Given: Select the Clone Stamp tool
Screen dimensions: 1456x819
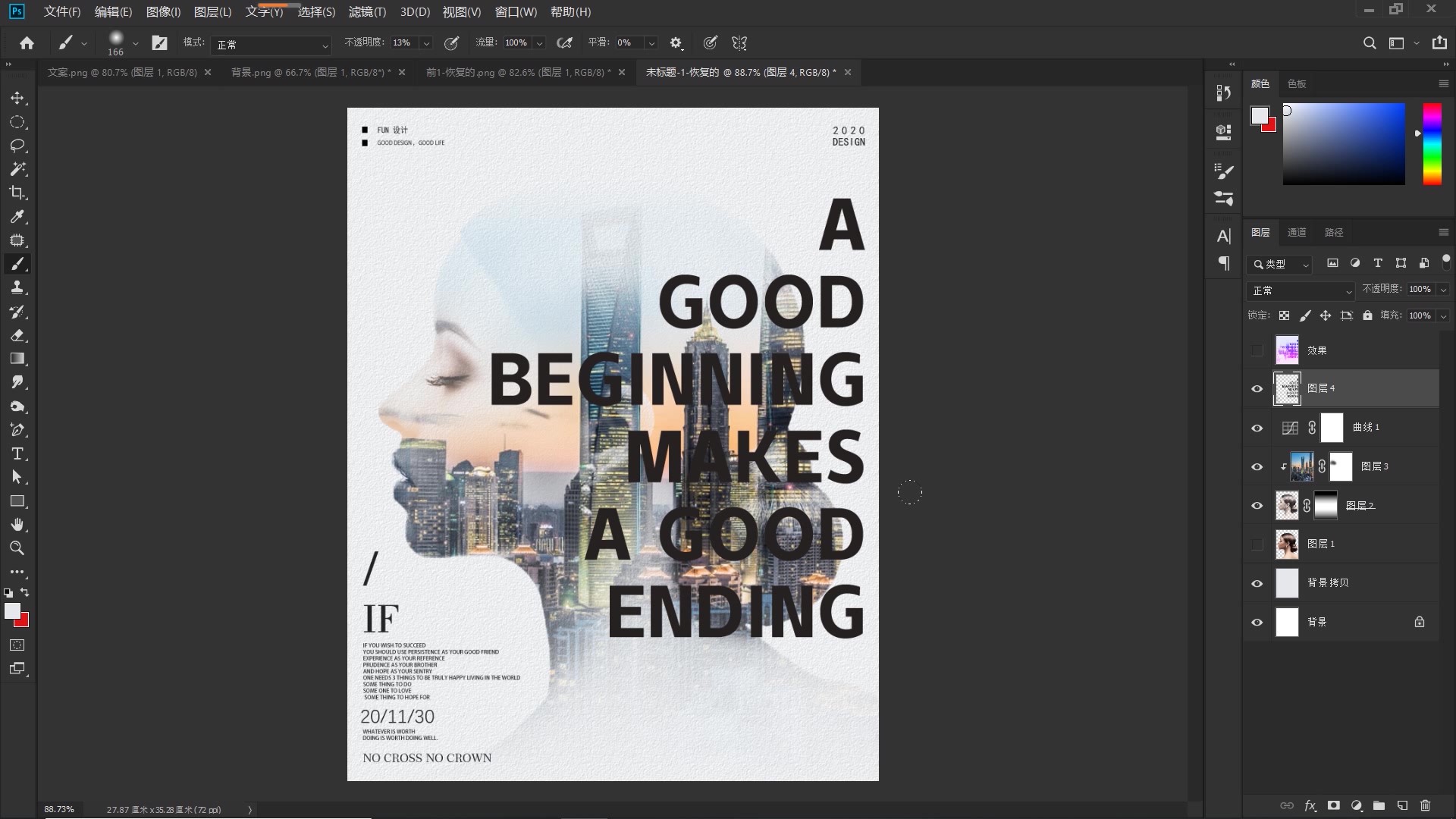Looking at the screenshot, I should tap(17, 287).
